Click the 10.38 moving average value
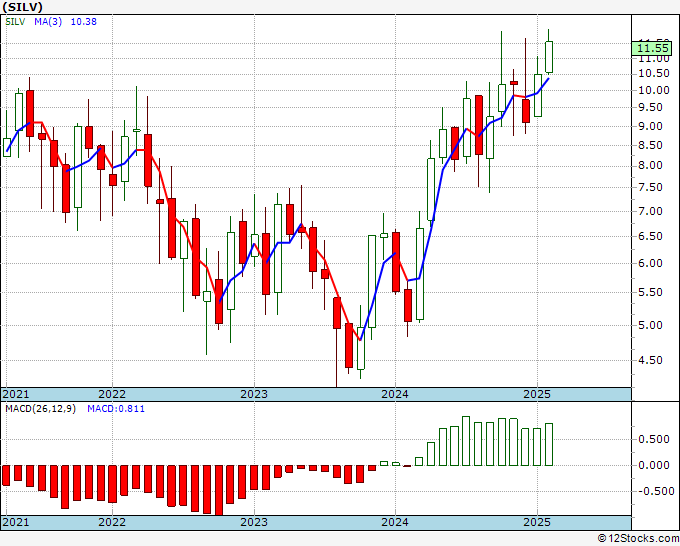The width and height of the screenshot is (680, 546). pyautogui.click(x=84, y=22)
